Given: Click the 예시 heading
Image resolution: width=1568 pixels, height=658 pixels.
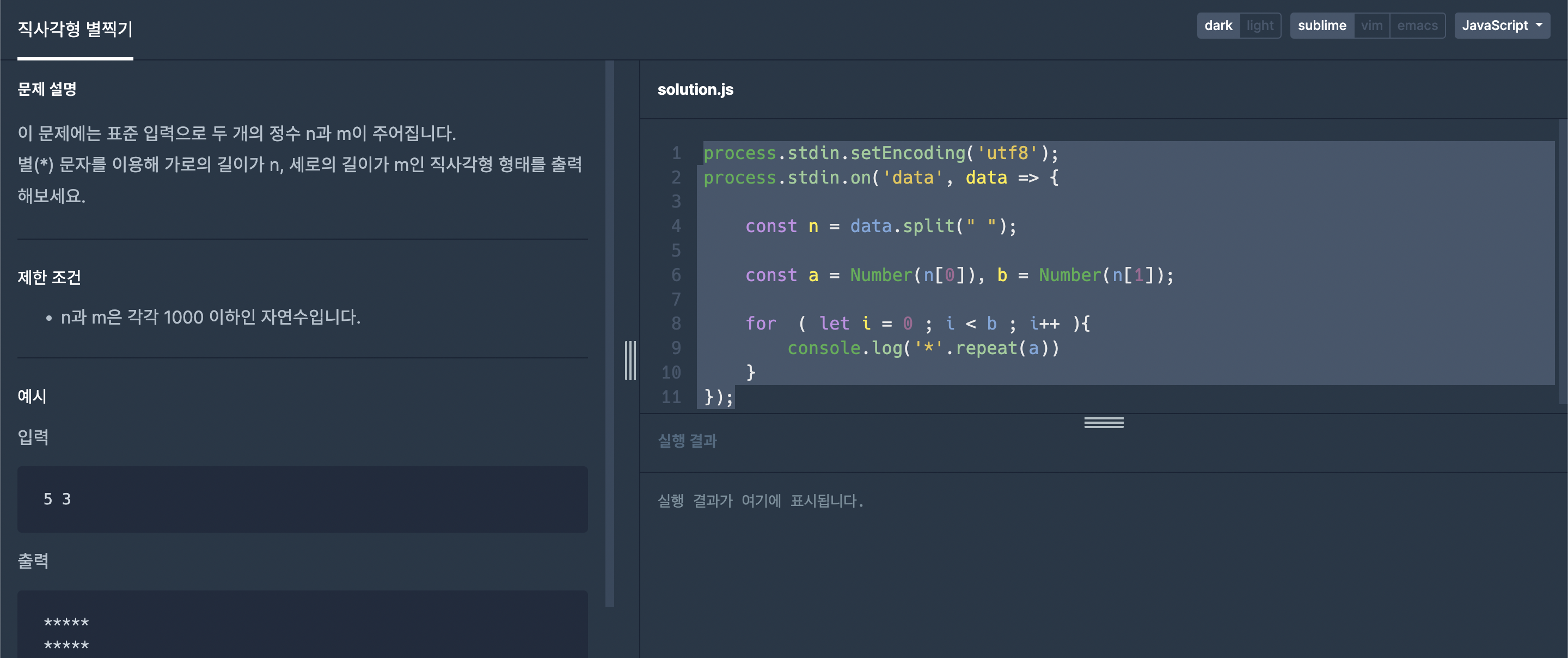Looking at the screenshot, I should tap(32, 396).
